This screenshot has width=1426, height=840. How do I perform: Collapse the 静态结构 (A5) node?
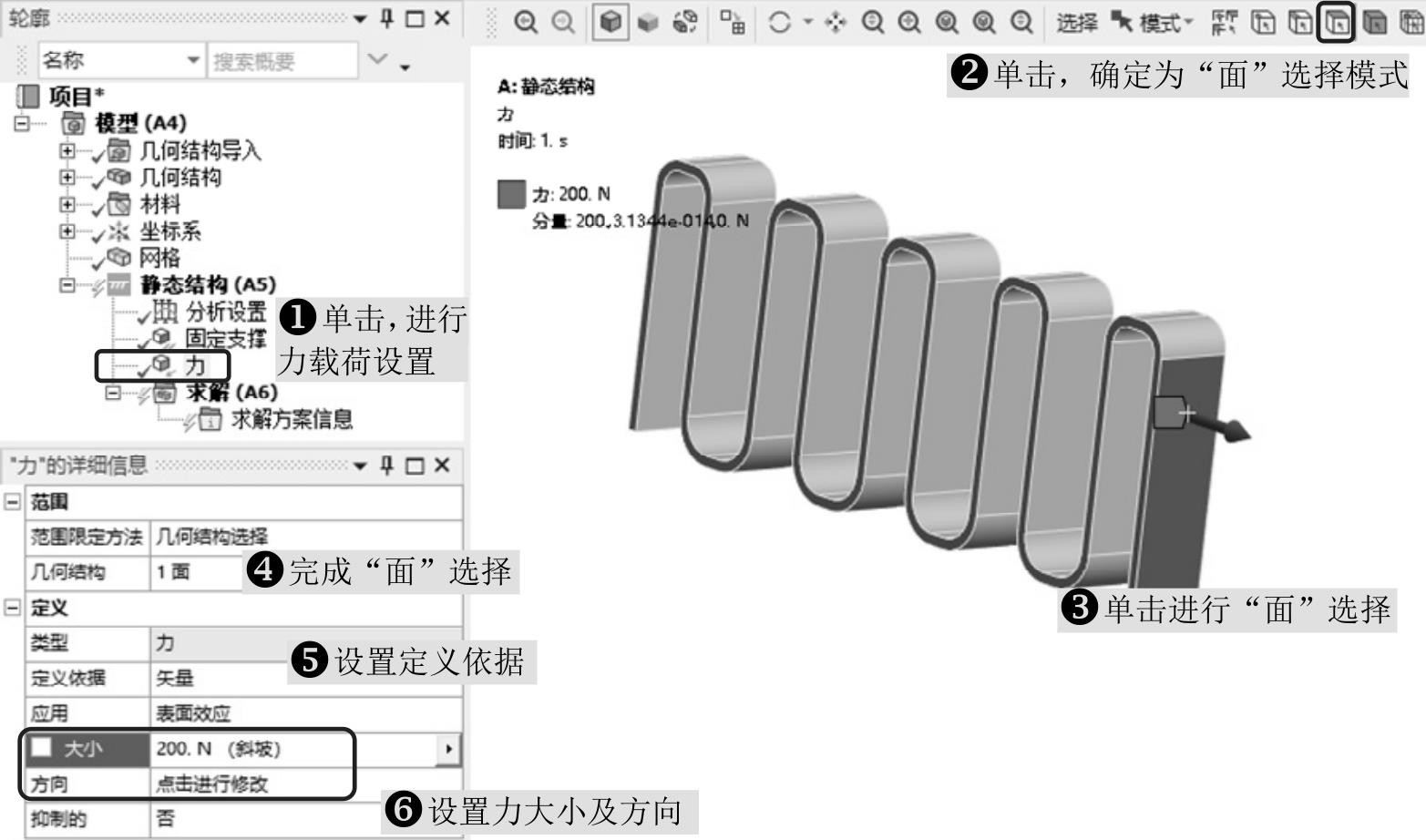67,285
